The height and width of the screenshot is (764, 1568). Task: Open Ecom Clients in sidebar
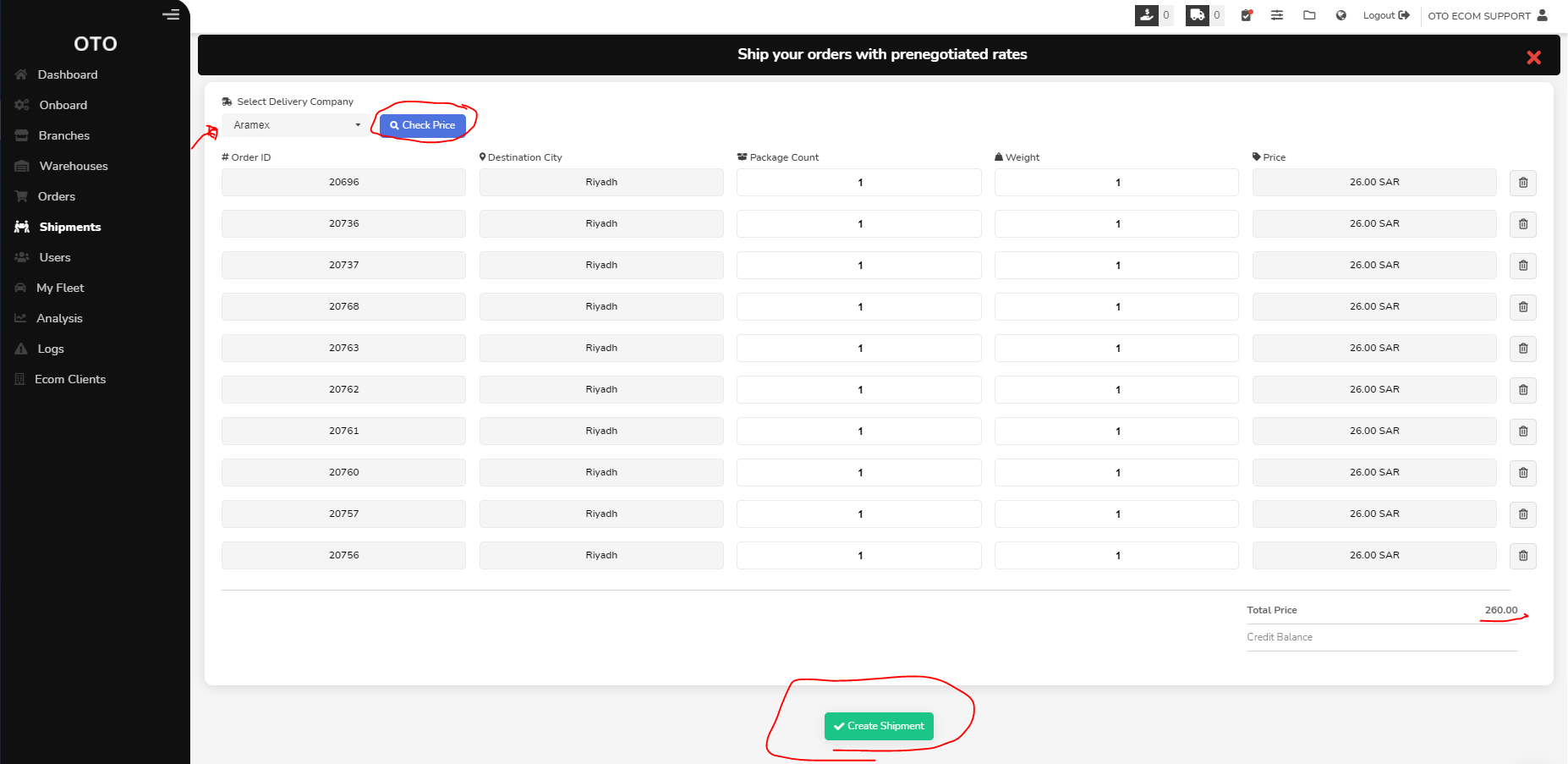[70, 379]
